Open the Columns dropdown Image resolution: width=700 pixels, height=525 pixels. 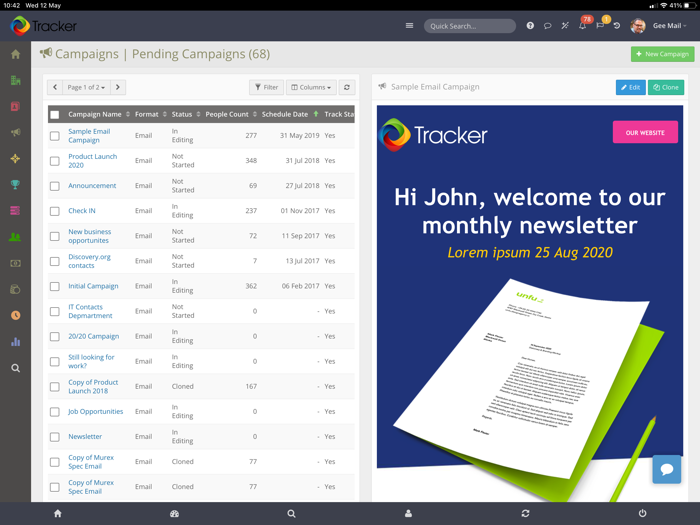click(311, 87)
